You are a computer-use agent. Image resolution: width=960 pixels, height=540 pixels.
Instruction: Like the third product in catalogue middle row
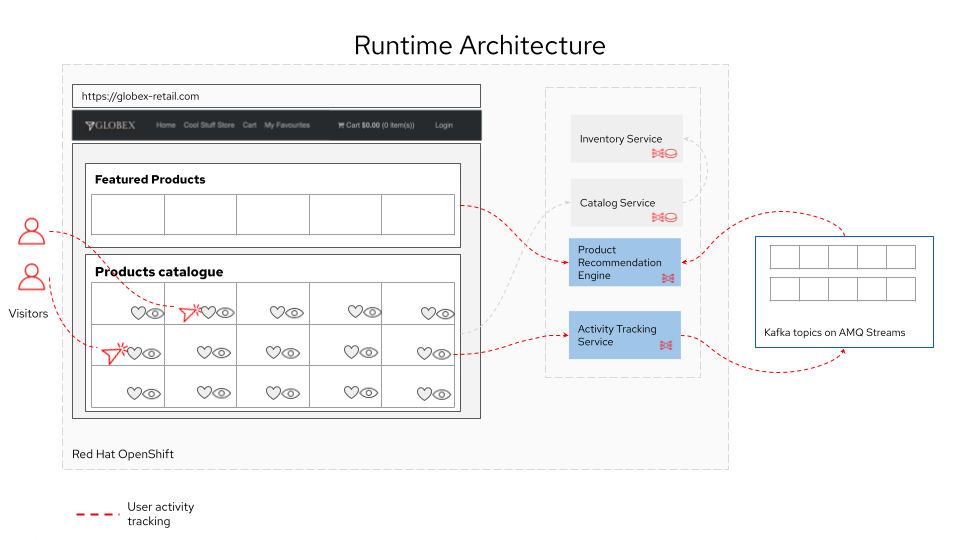273,352
